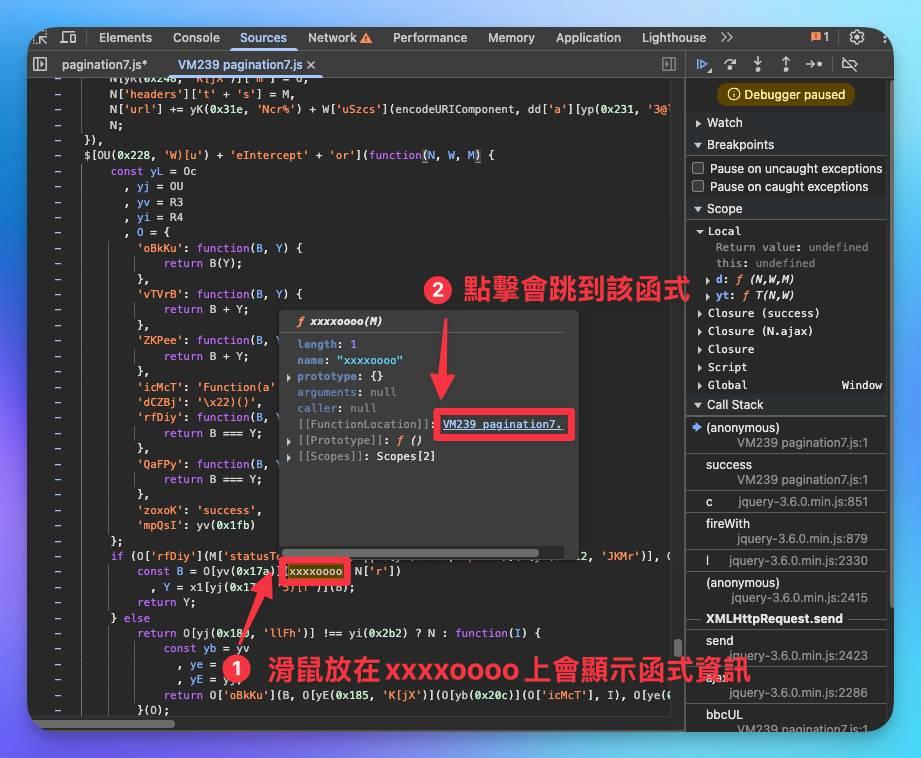The height and width of the screenshot is (758, 921).
Task: Click the Debugger paused status badge
Action: point(786,95)
